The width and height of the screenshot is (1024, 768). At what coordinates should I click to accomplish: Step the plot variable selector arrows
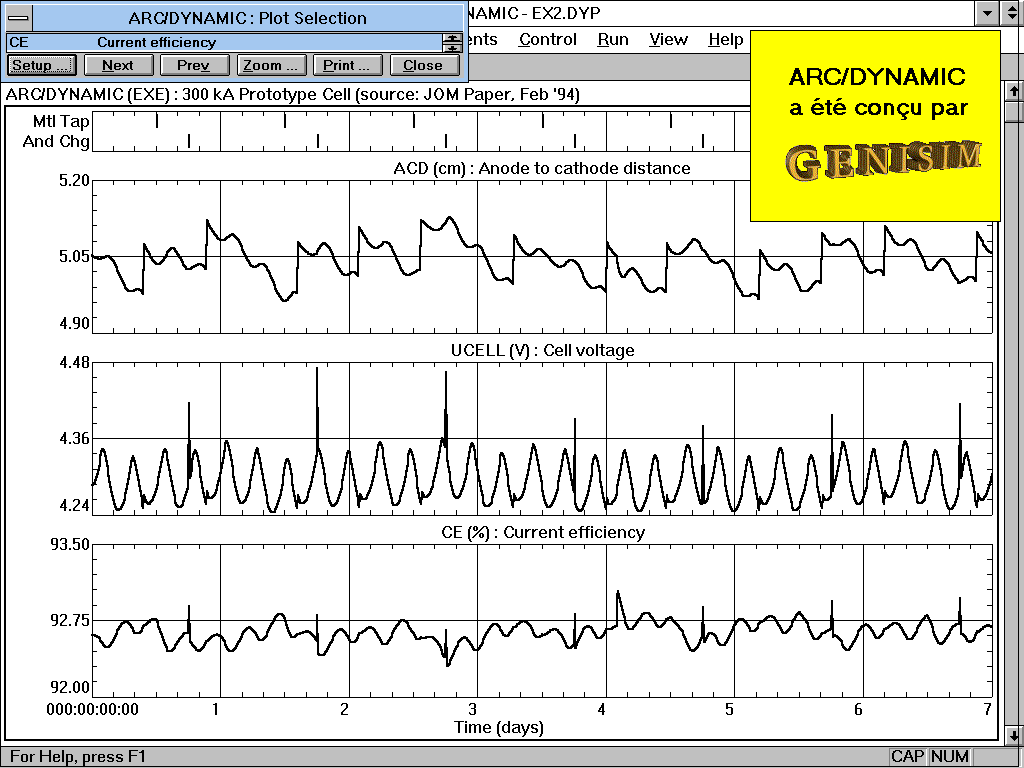(452, 42)
